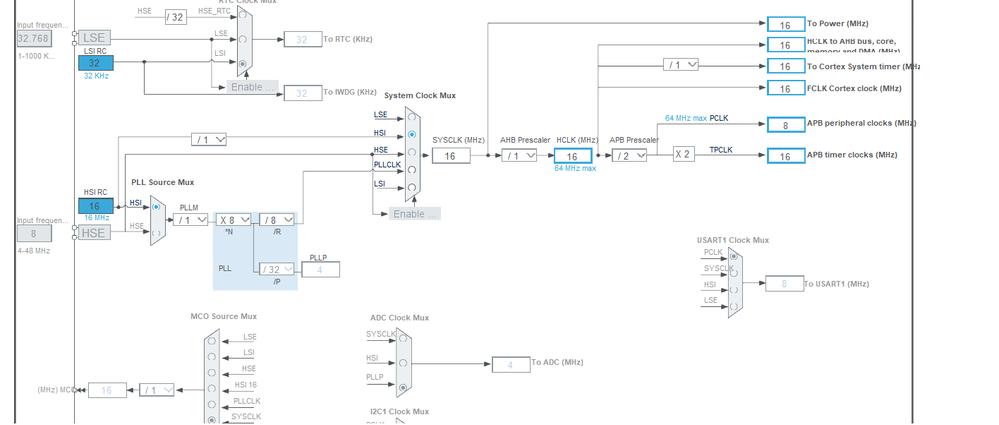Open the APB Prescaler /2 dropdown
This screenshot has width=999, height=425.
629,155
